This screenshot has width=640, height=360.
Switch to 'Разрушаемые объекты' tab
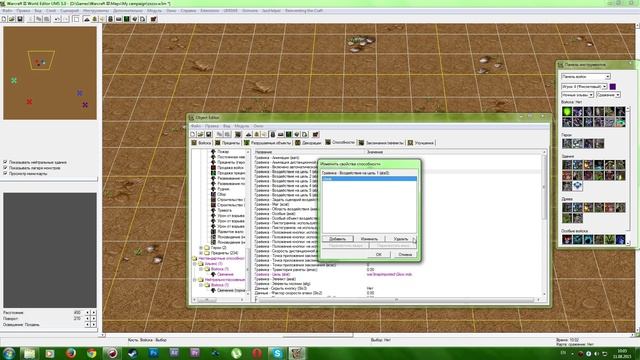tap(267, 143)
